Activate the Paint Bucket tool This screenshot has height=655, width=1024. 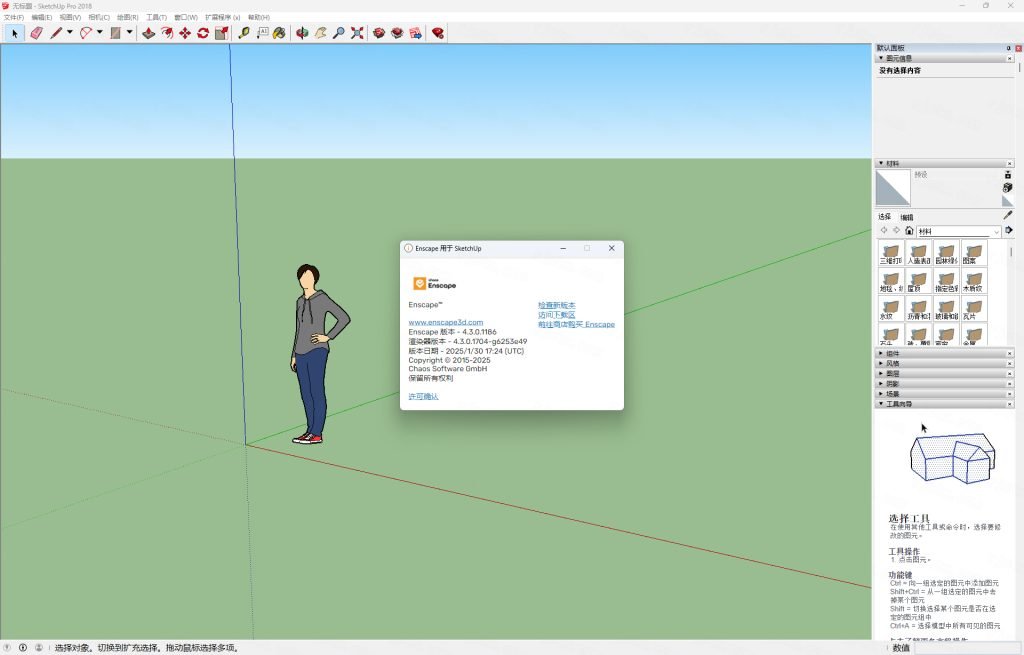pos(280,33)
